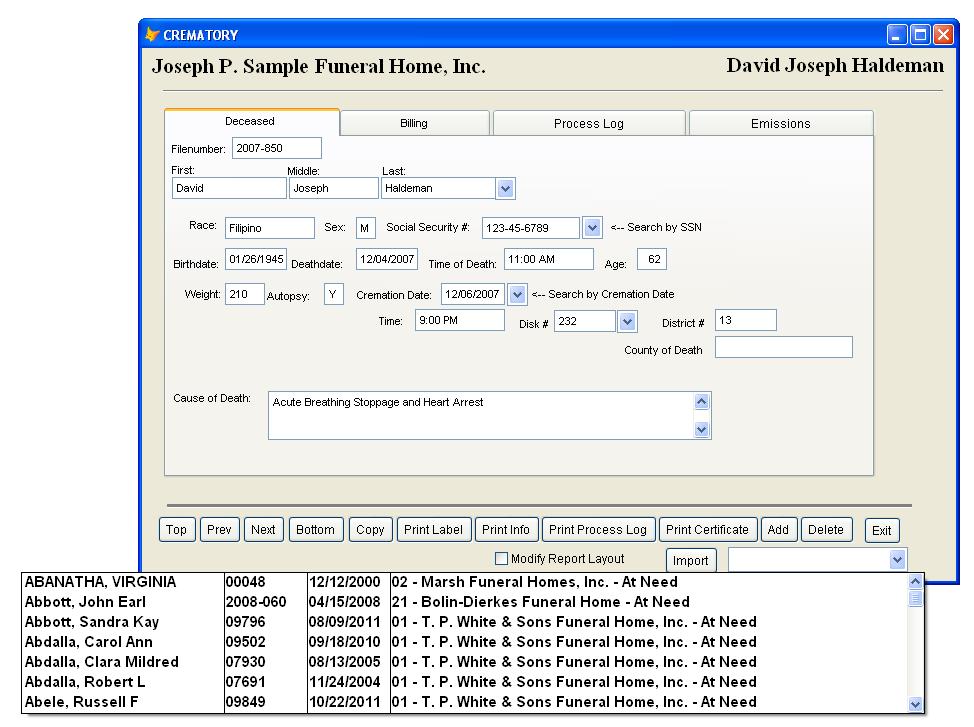Click the Age field

[x=652, y=259]
